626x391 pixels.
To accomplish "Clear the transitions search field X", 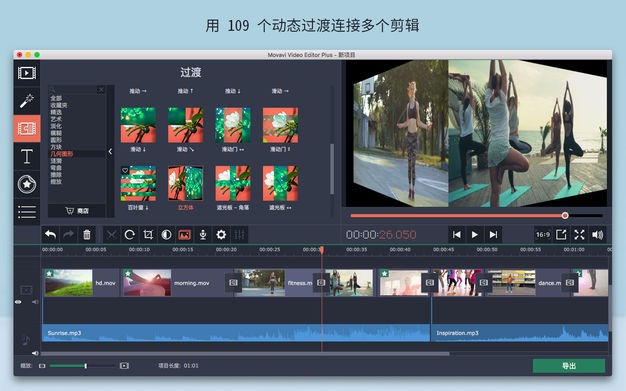I will click(101, 90).
